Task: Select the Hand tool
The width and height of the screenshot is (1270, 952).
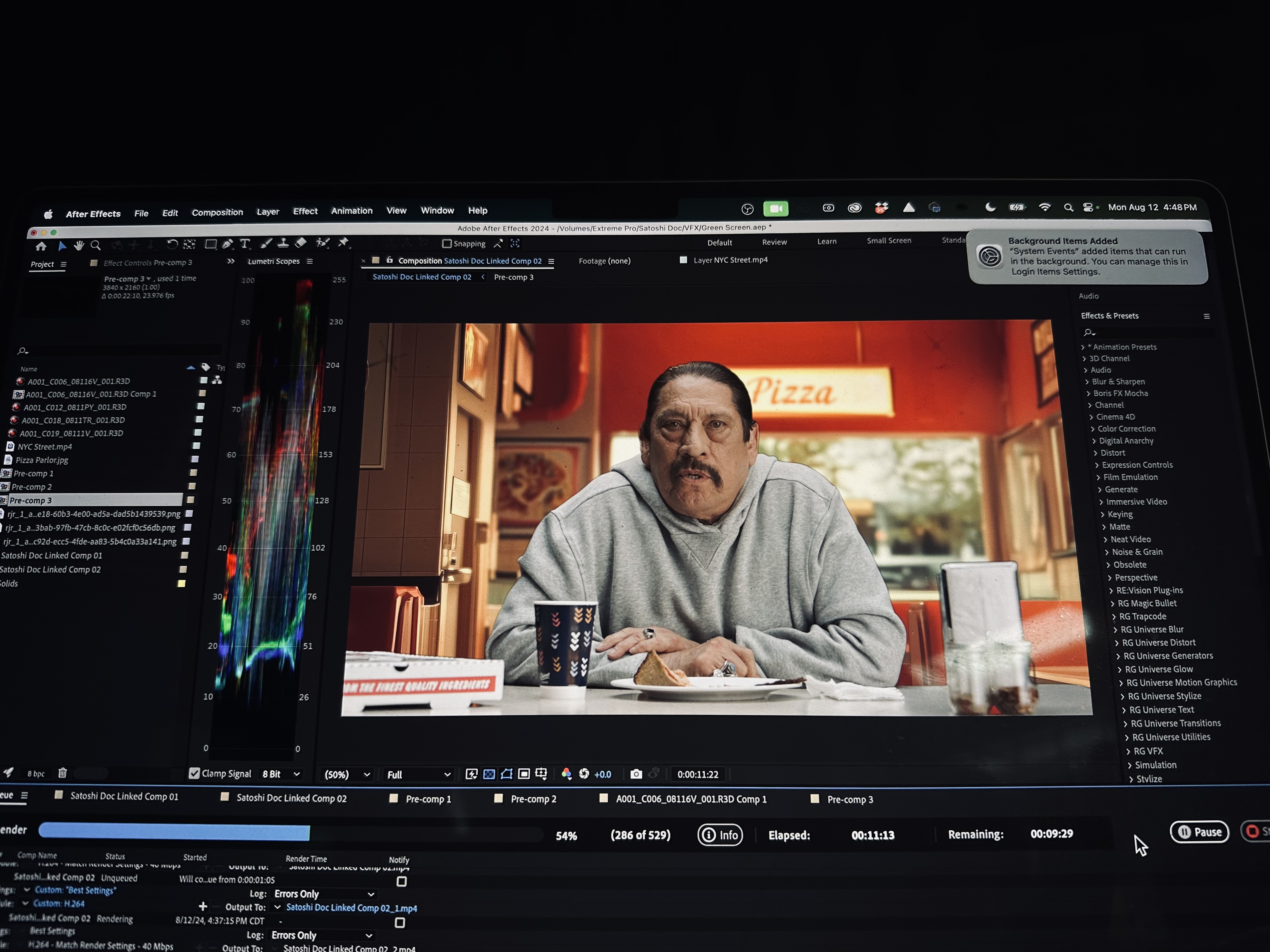Action: point(79,246)
